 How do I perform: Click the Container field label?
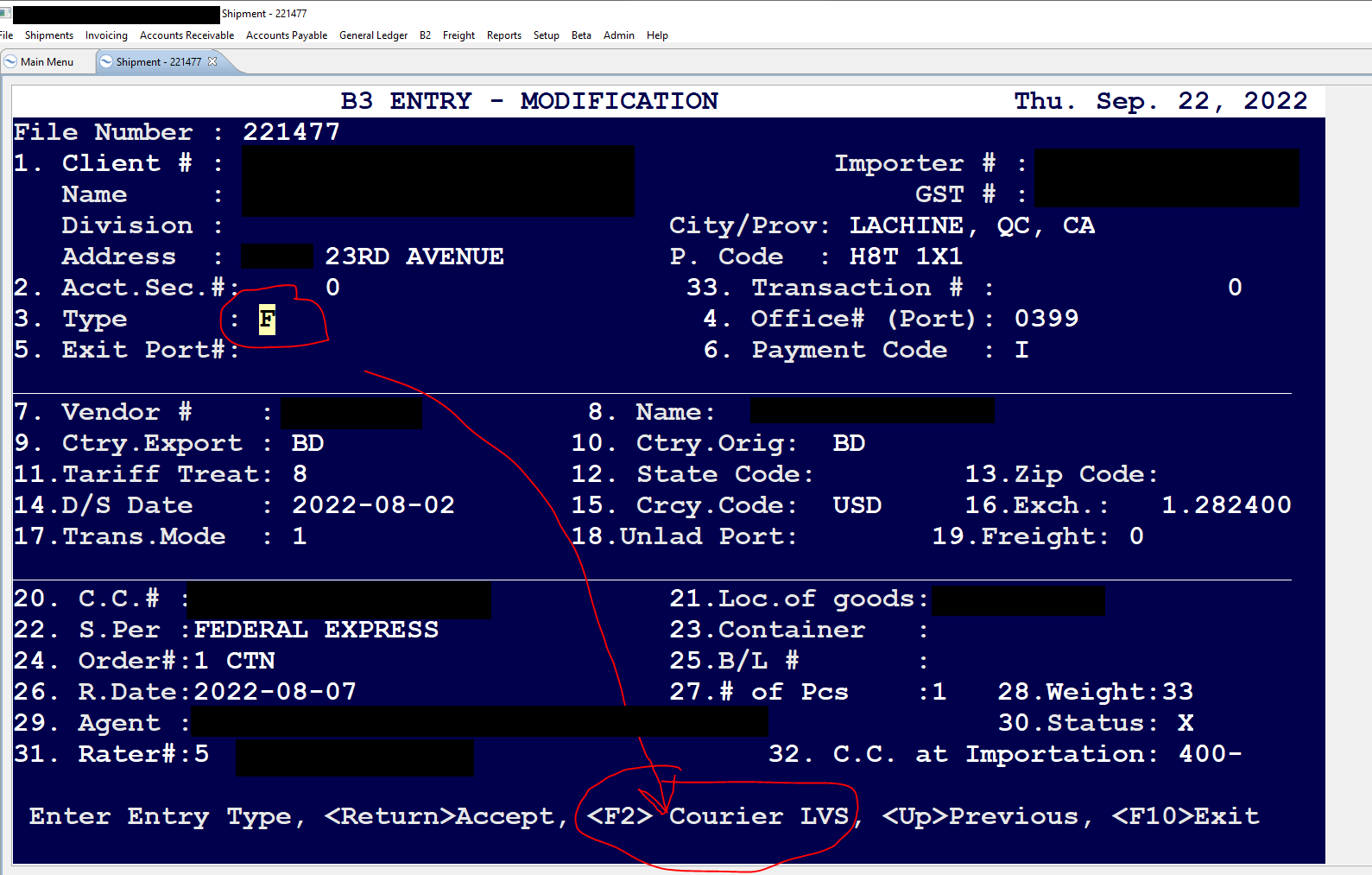[x=792, y=630]
